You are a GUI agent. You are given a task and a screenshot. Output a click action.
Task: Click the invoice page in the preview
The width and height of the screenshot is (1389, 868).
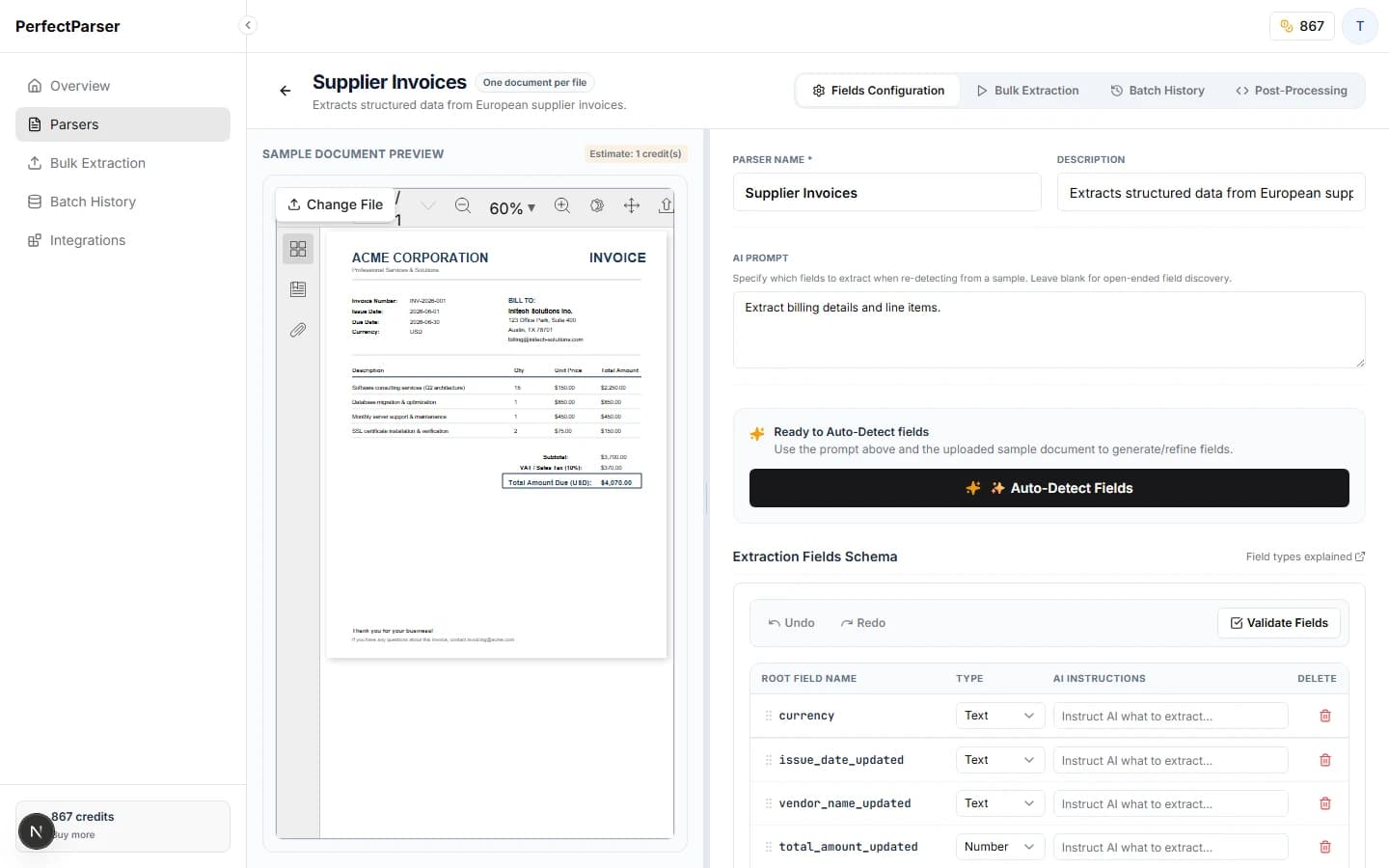coord(497,445)
